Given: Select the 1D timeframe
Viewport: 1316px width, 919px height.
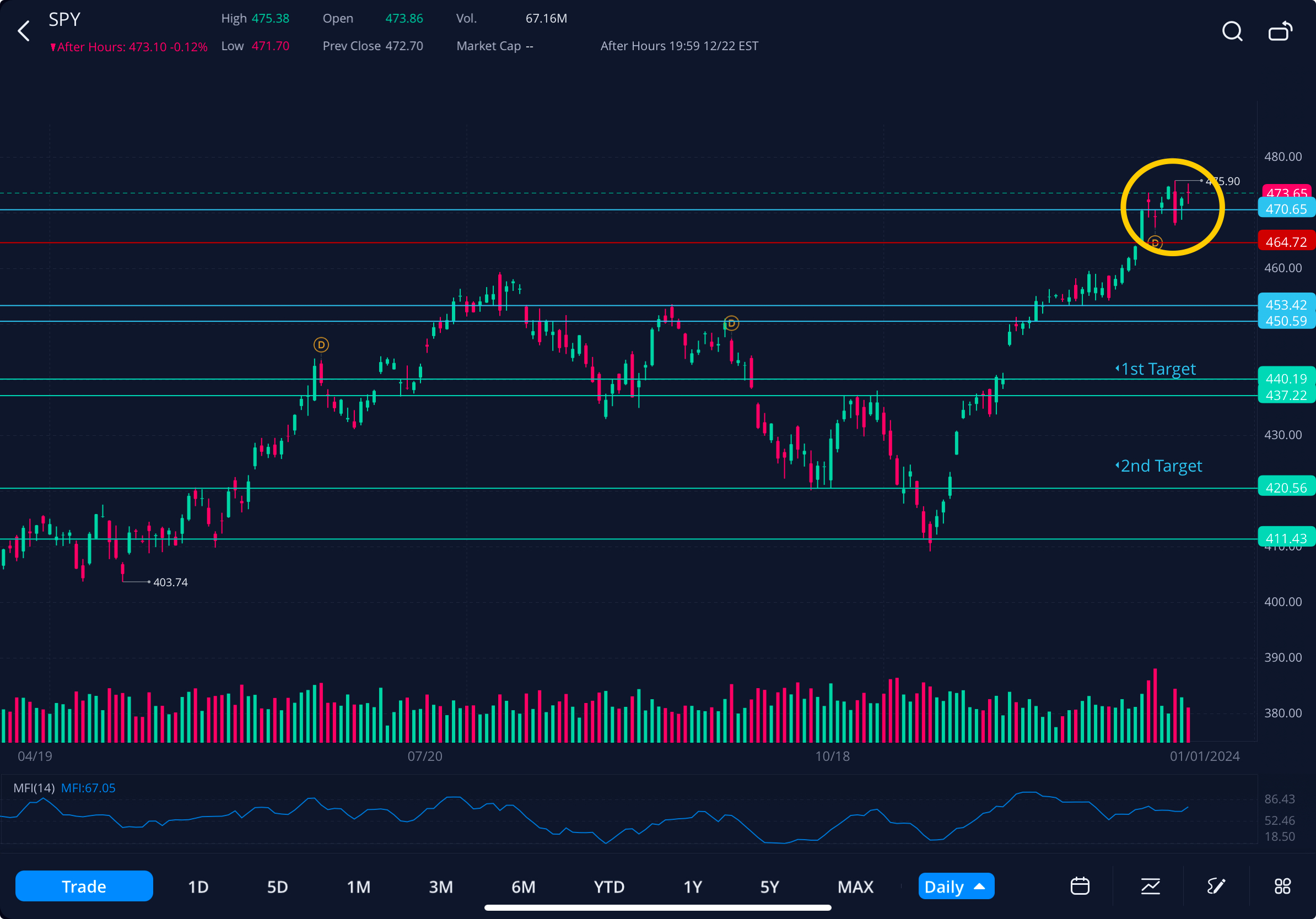Looking at the screenshot, I should [x=198, y=886].
